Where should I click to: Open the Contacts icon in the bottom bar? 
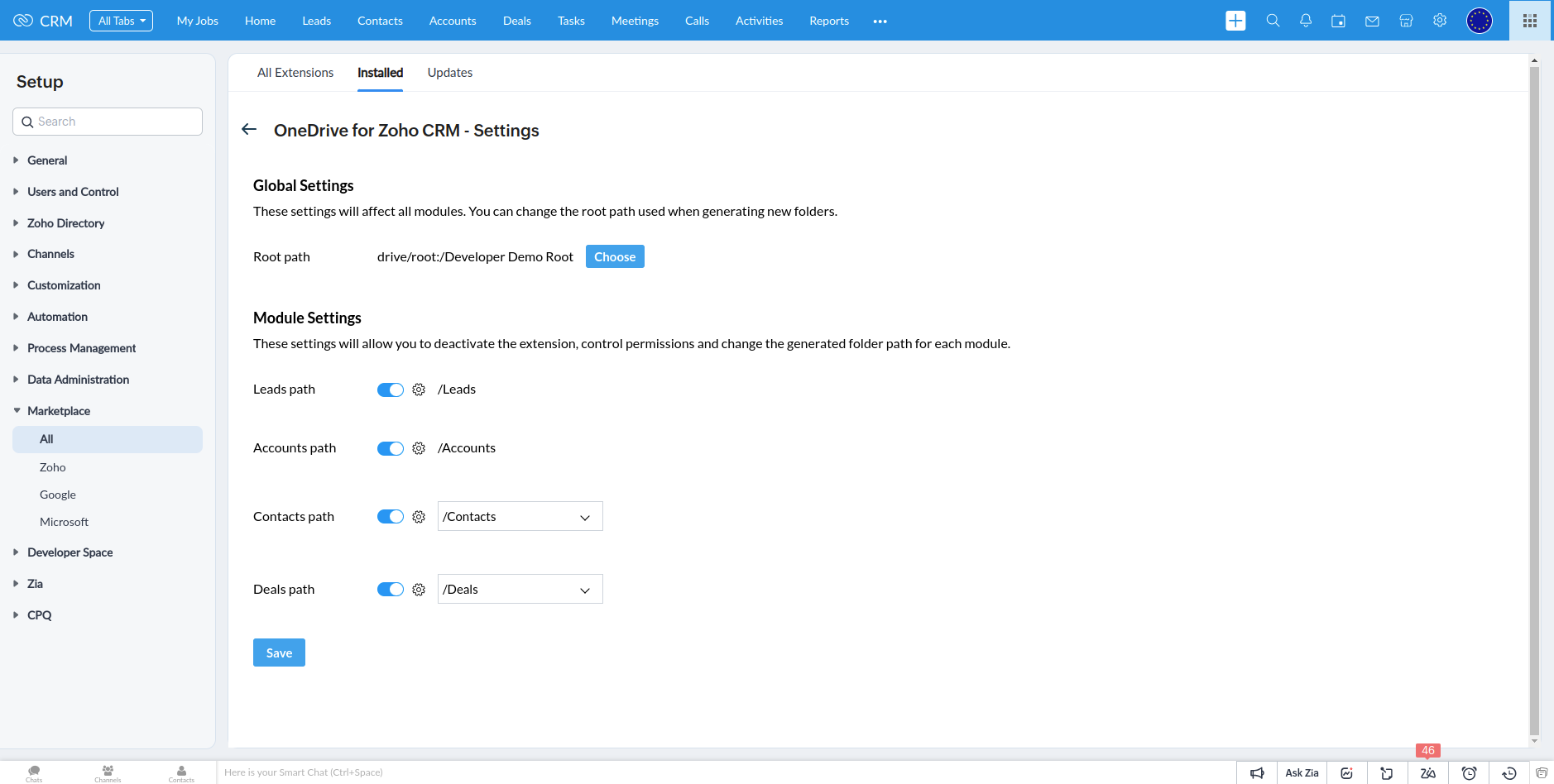[181, 773]
